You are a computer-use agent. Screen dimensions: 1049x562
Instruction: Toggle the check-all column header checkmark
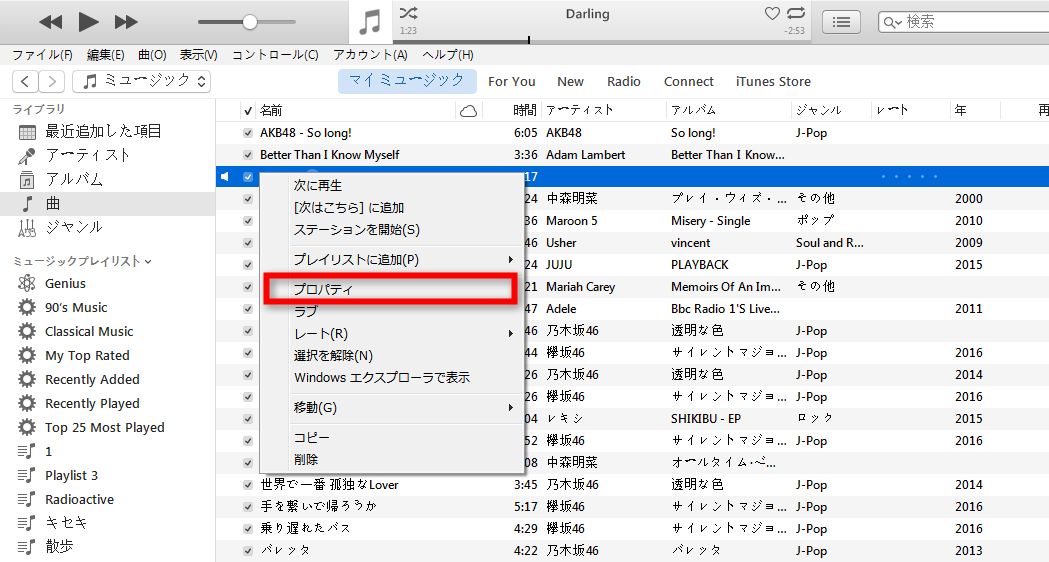tap(248, 110)
